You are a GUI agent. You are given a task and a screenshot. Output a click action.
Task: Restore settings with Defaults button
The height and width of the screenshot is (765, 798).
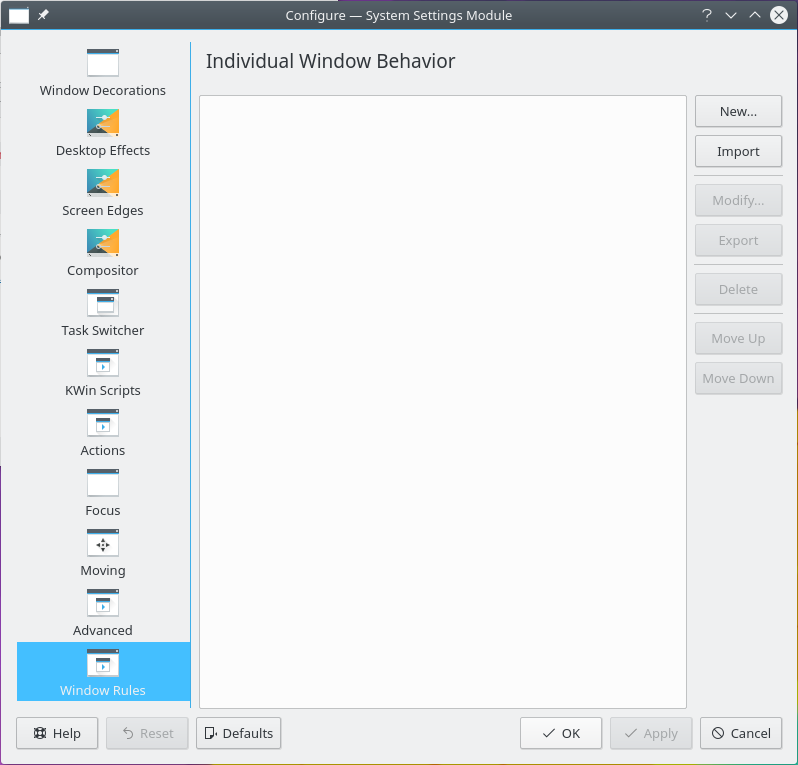(x=238, y=733)
